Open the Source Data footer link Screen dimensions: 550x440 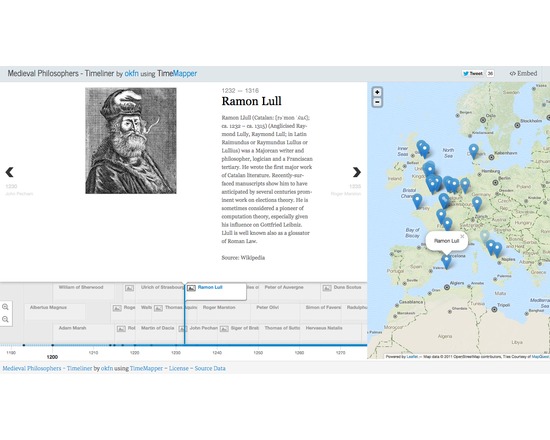click(x=210, y=368)
